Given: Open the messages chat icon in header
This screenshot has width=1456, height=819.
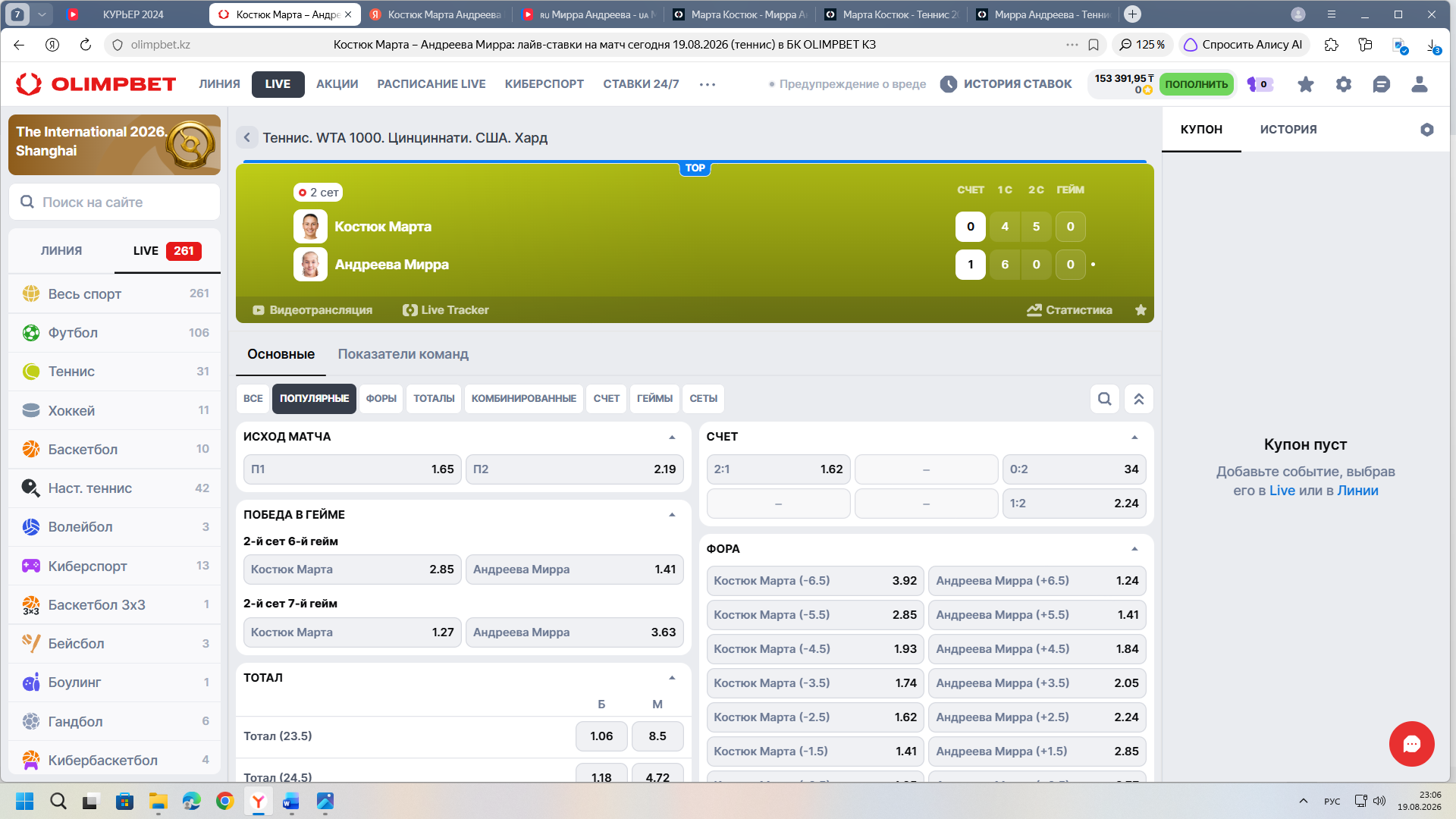Looking at the screenshot, I should pyautogui.click(x=1382, y=84).
